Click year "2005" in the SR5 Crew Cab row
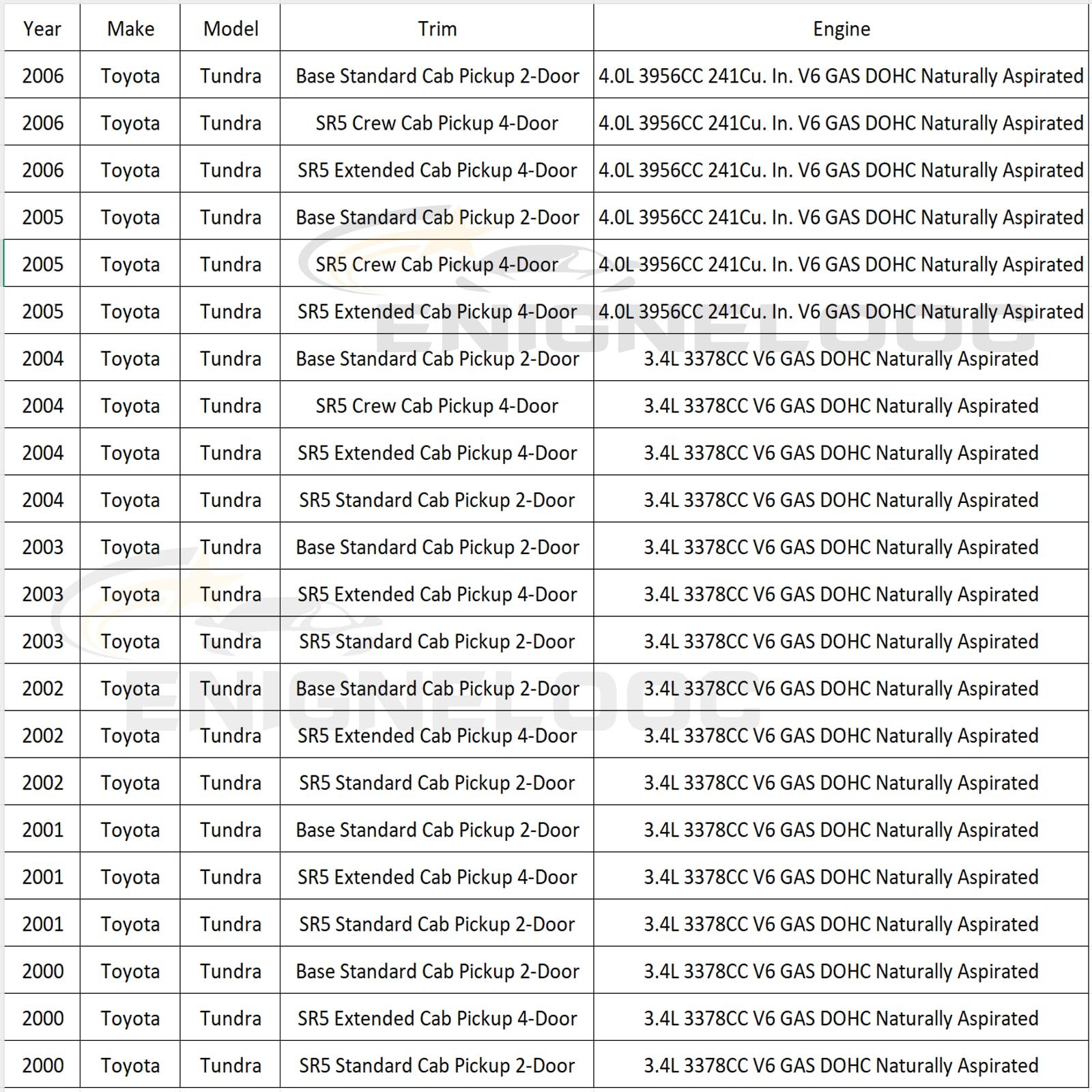The width and height of the screenshot is (1092, 1092). point(42,263)
